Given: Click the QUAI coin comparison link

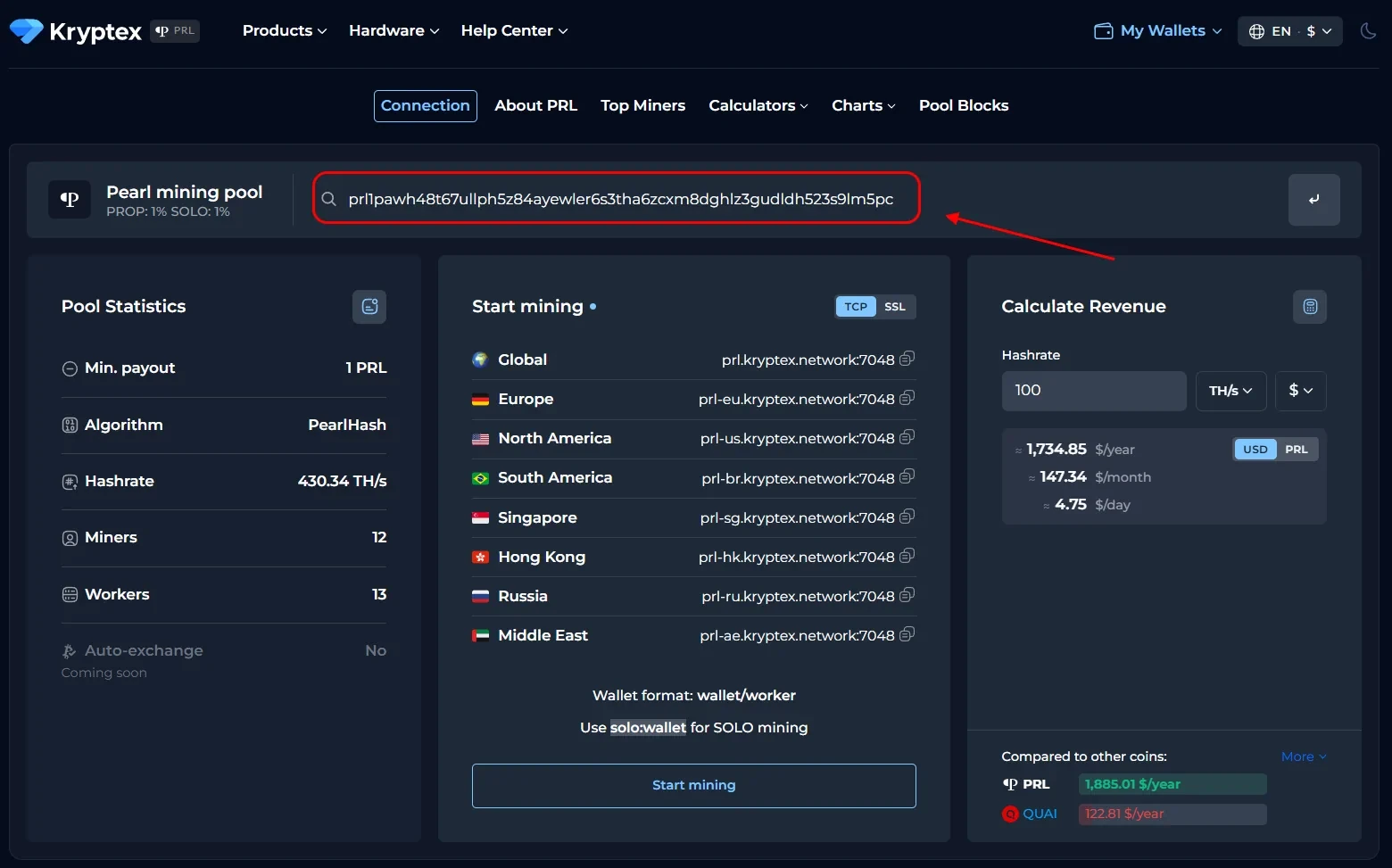Looking at the screenshot, I should (x=1030, y=814).
